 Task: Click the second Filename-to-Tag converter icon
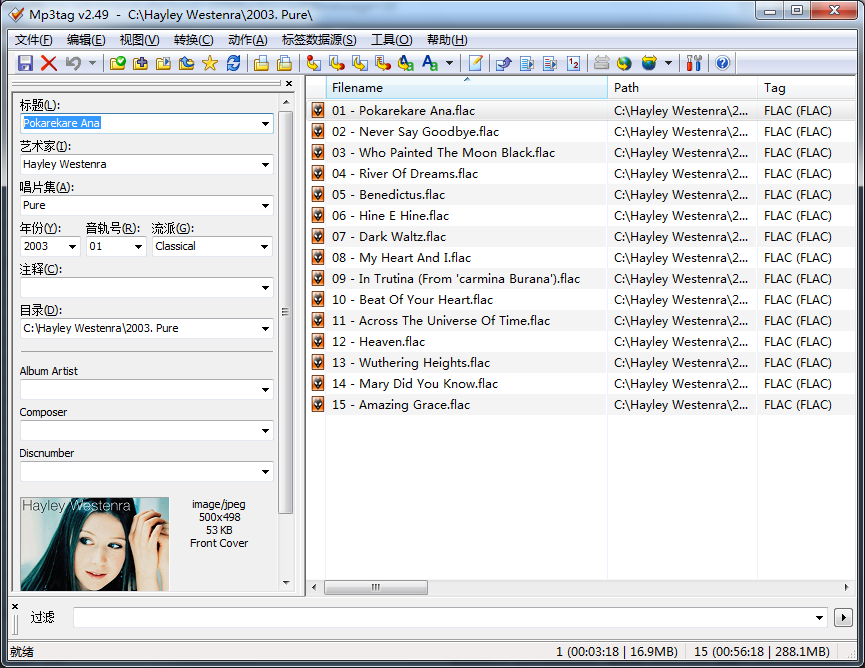[337, 63]
